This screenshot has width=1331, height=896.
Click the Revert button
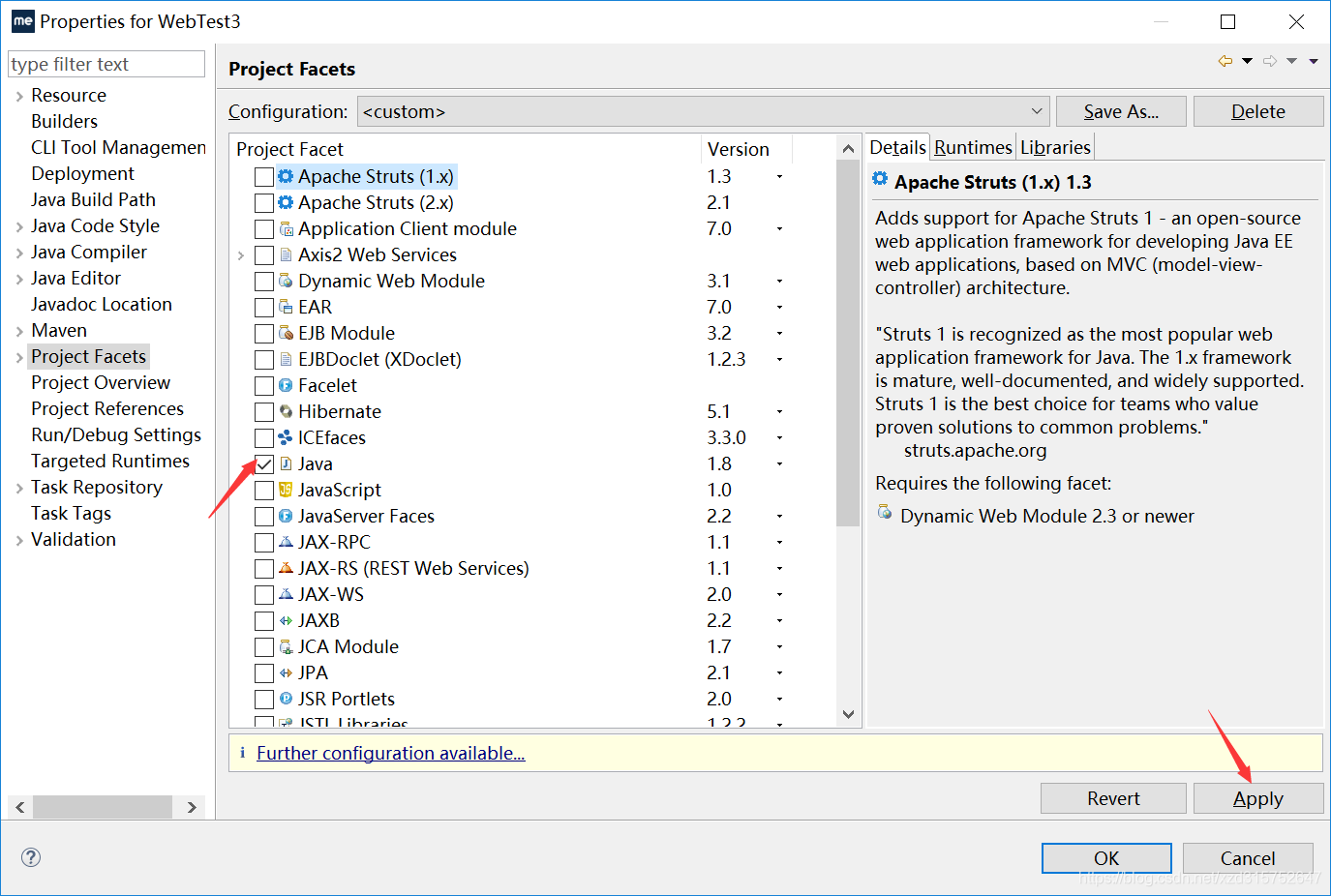click(1113, 798)
